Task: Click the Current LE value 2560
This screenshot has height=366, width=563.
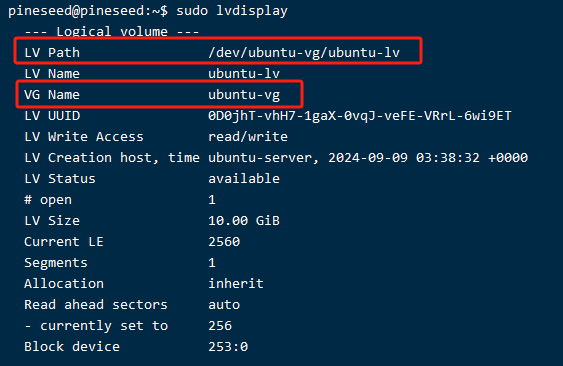Action: click(x=224, y=242)
